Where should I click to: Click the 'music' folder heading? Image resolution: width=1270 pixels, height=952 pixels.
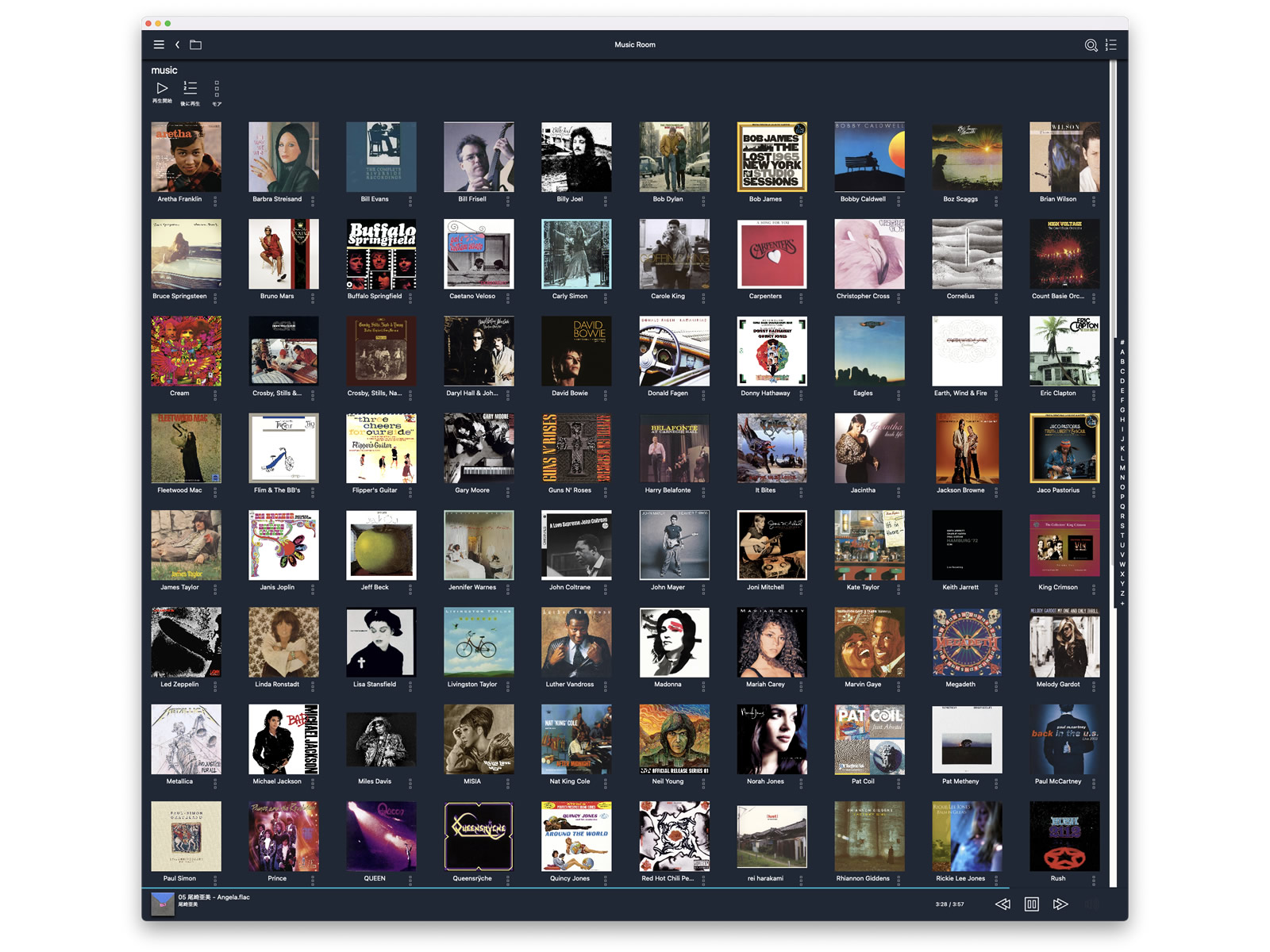[x=164, y=70]
